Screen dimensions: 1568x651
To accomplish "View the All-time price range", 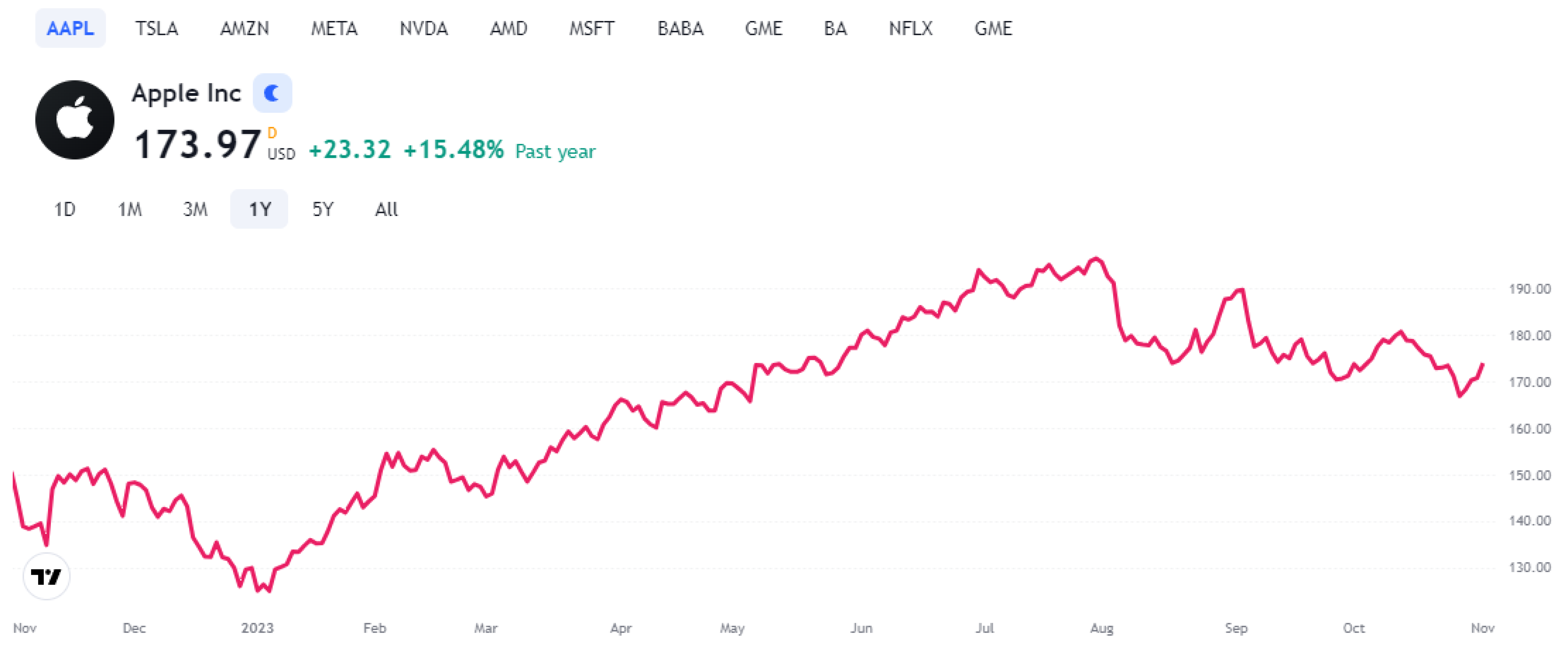I will click(x=387, y=209).
